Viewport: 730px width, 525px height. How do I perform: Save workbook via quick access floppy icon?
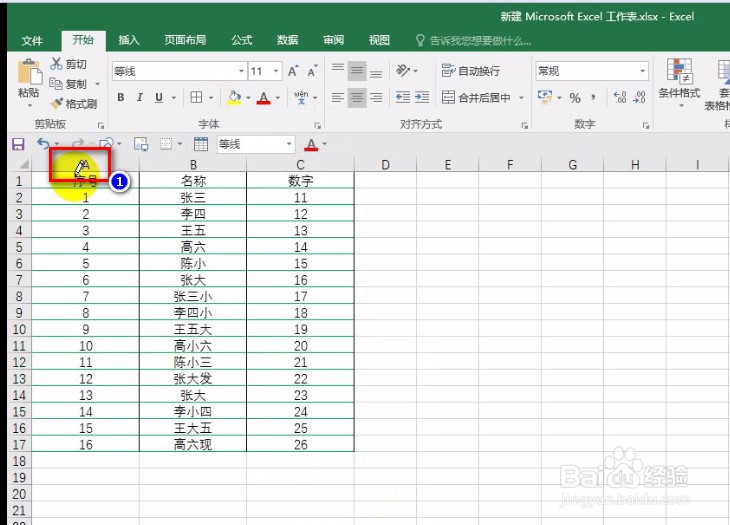pos(18,144)
